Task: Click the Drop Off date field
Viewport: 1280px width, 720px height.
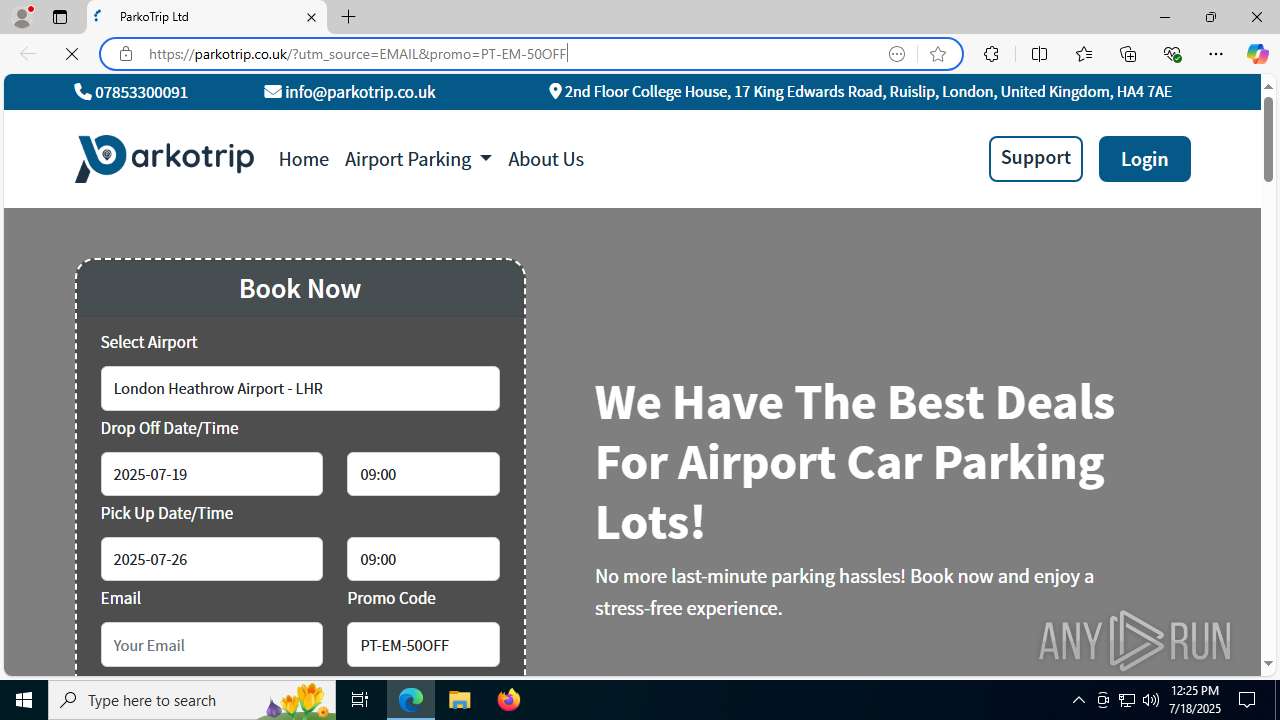Action: click(x=212, y=474)
